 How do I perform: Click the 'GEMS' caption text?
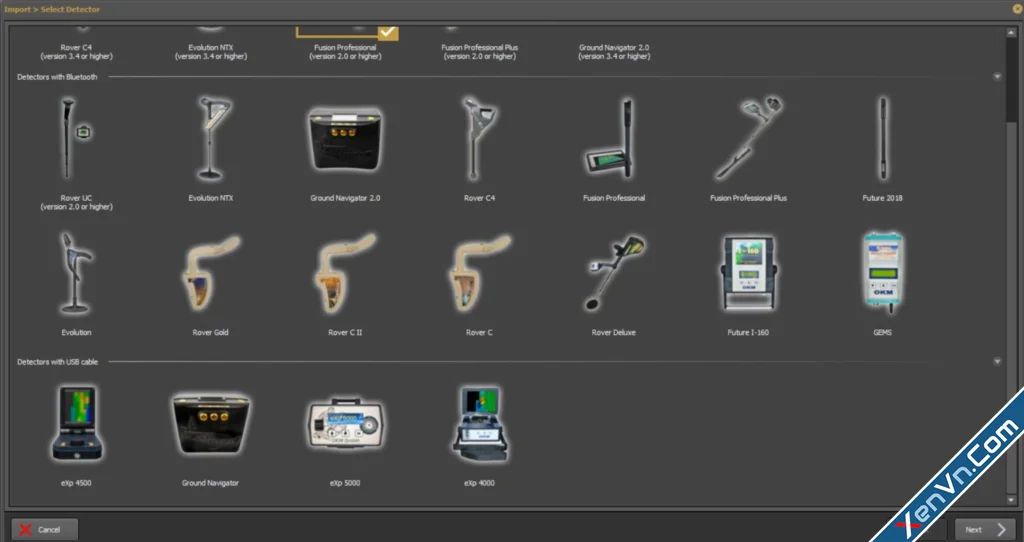tap(882, 332)
